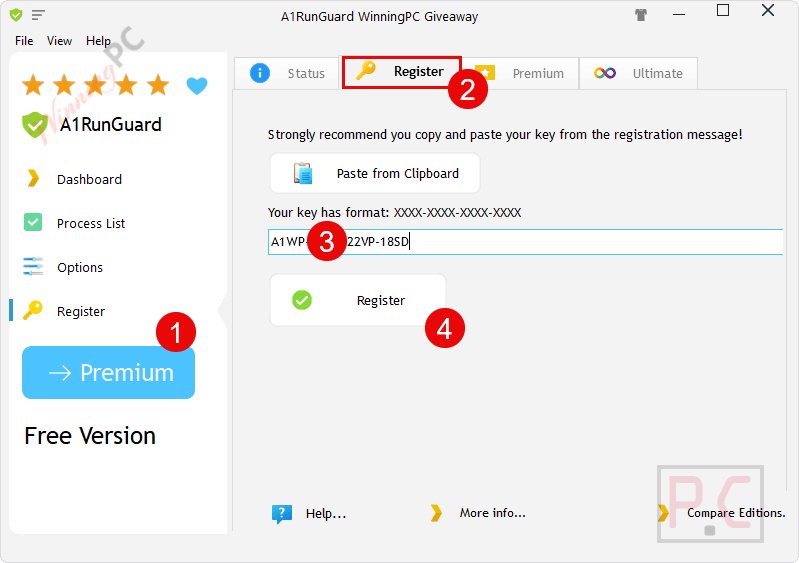Screen dimensions: 799x563
Task: Click the A1RunGuard shield icon in title bar
Action: 16,15
